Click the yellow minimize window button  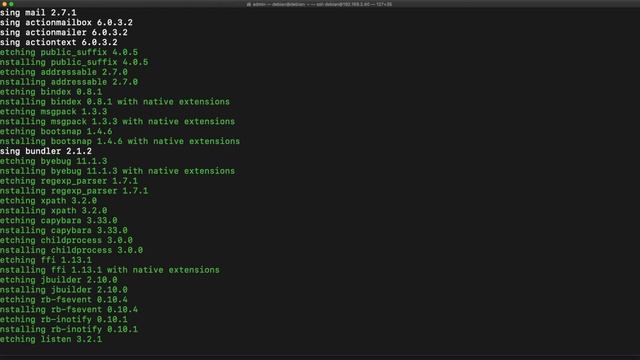point(4,4)
